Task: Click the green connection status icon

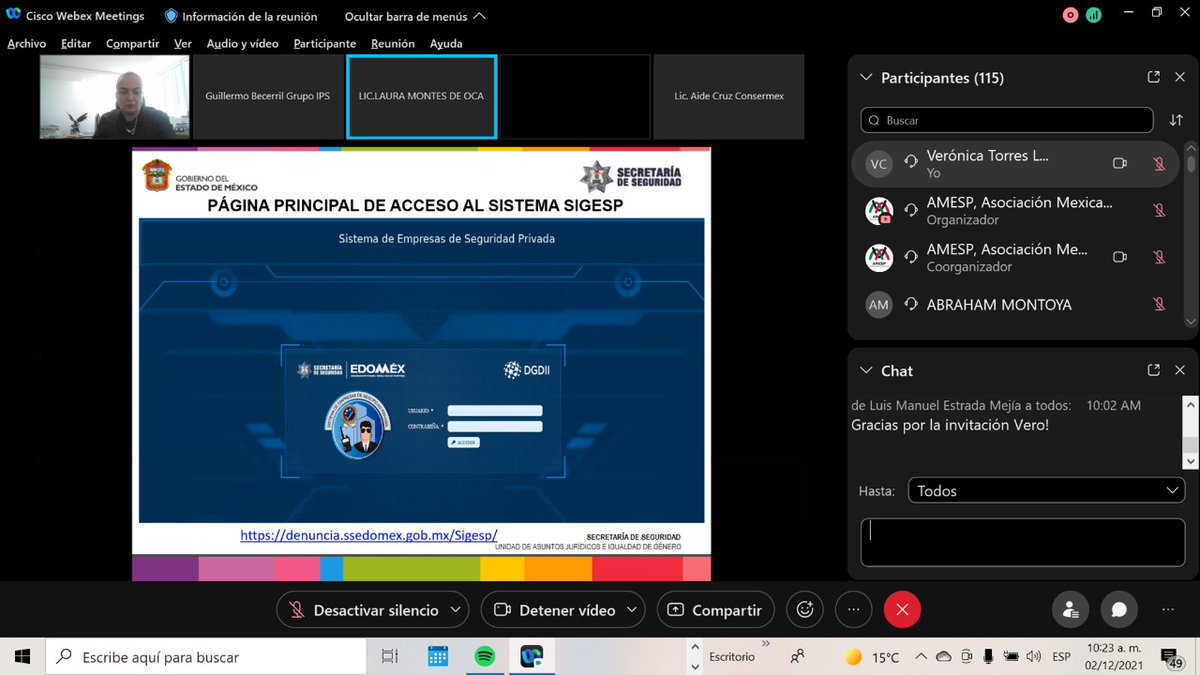Action: 1094,15
